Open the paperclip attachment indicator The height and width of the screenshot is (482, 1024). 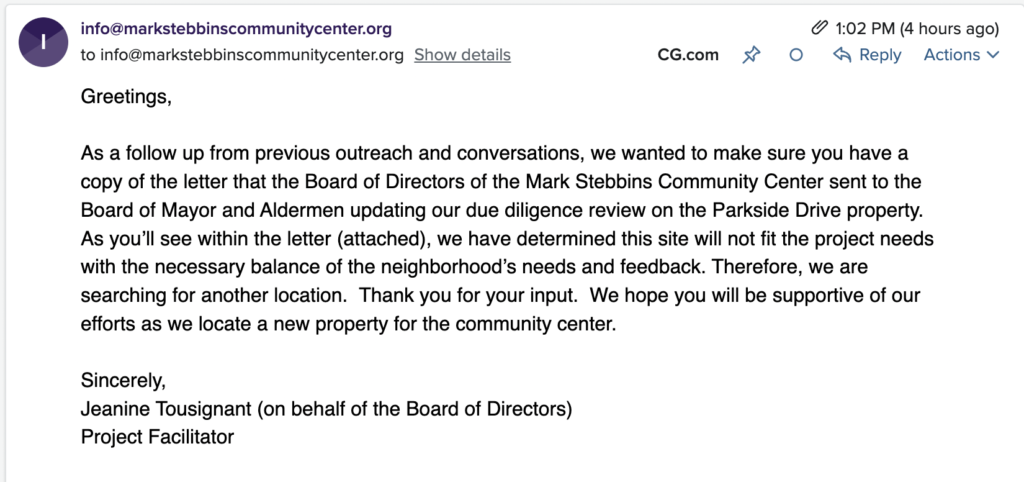coord(819,29)
